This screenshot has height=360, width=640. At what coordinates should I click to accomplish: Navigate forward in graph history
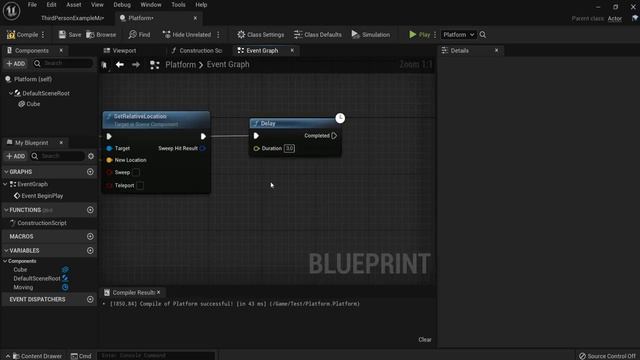tap(136, 64)
